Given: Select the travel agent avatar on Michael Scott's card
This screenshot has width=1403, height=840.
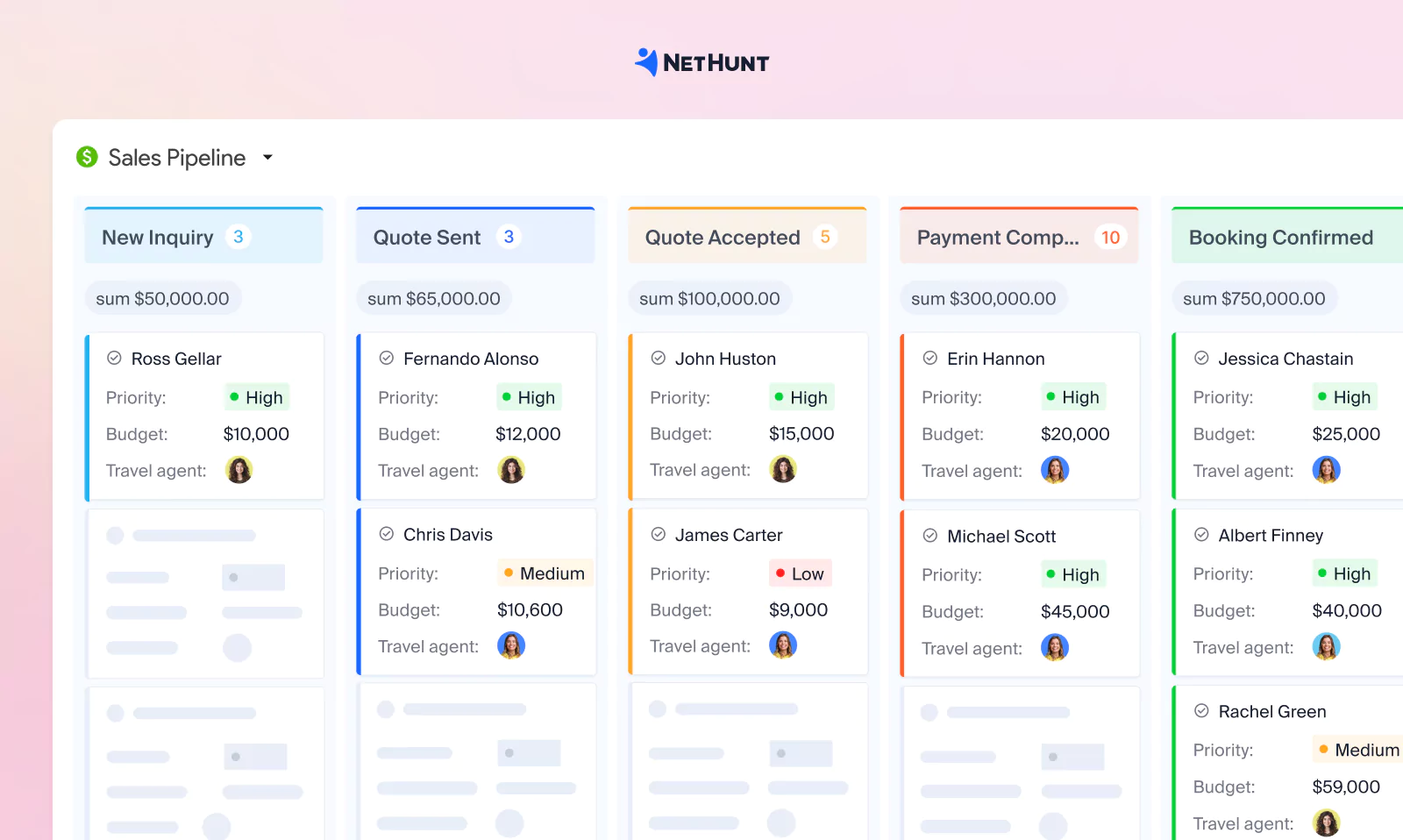Looking at the screenshot, I should tap(1055, 647).
